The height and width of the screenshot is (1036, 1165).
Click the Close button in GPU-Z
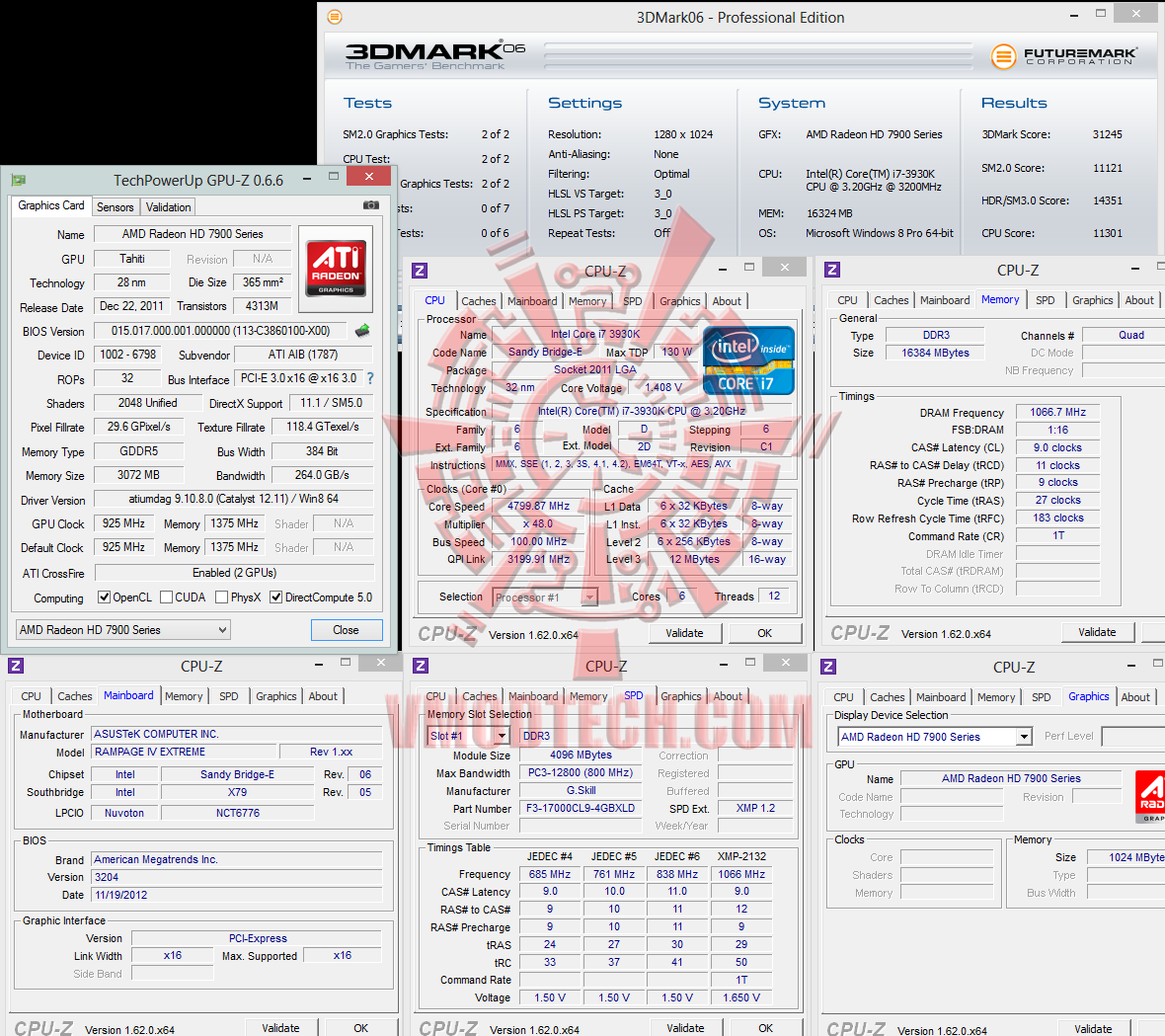[x=347, y=629]
